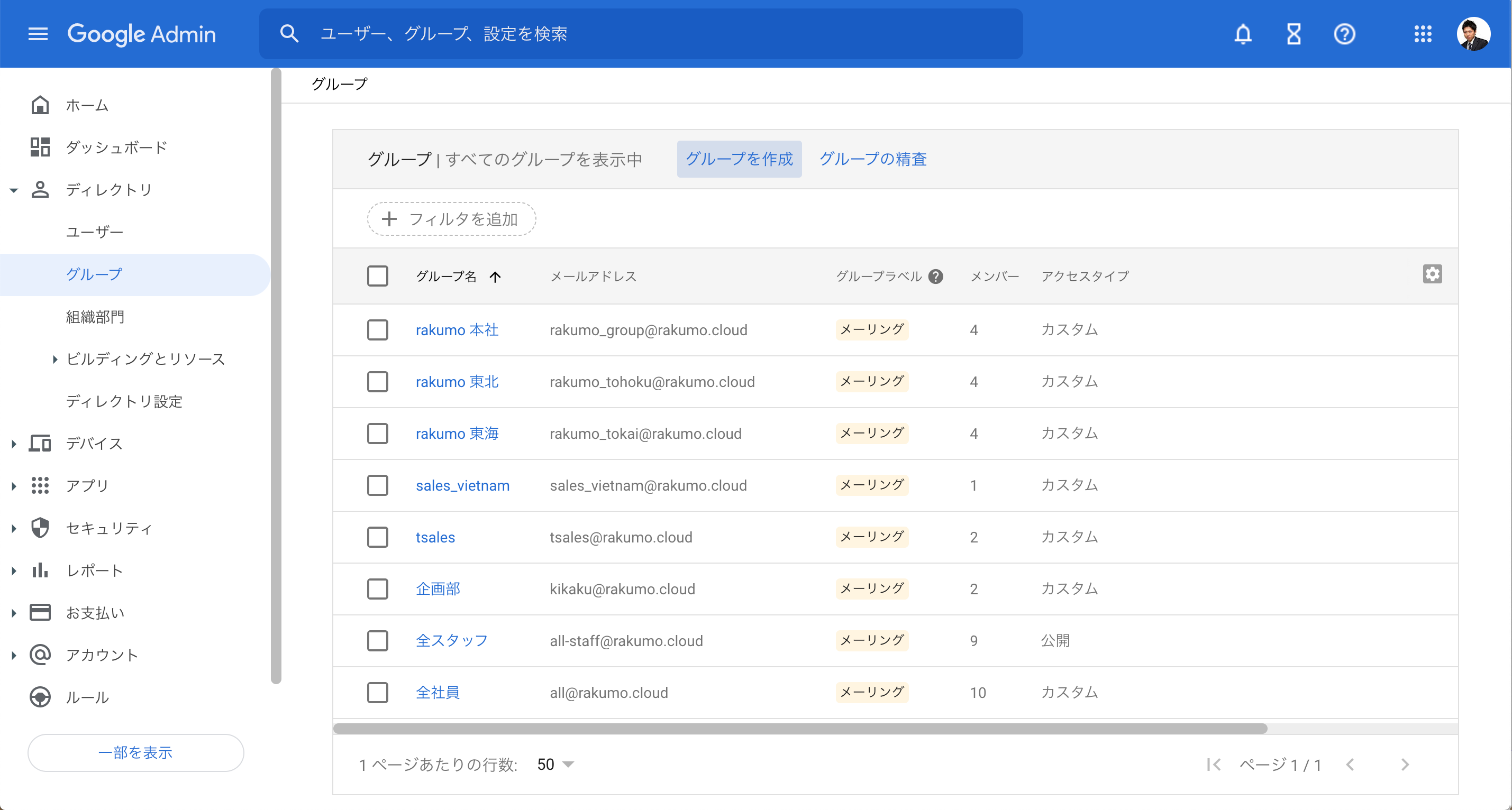Expand ビルディングとリソース arrow

54,359
